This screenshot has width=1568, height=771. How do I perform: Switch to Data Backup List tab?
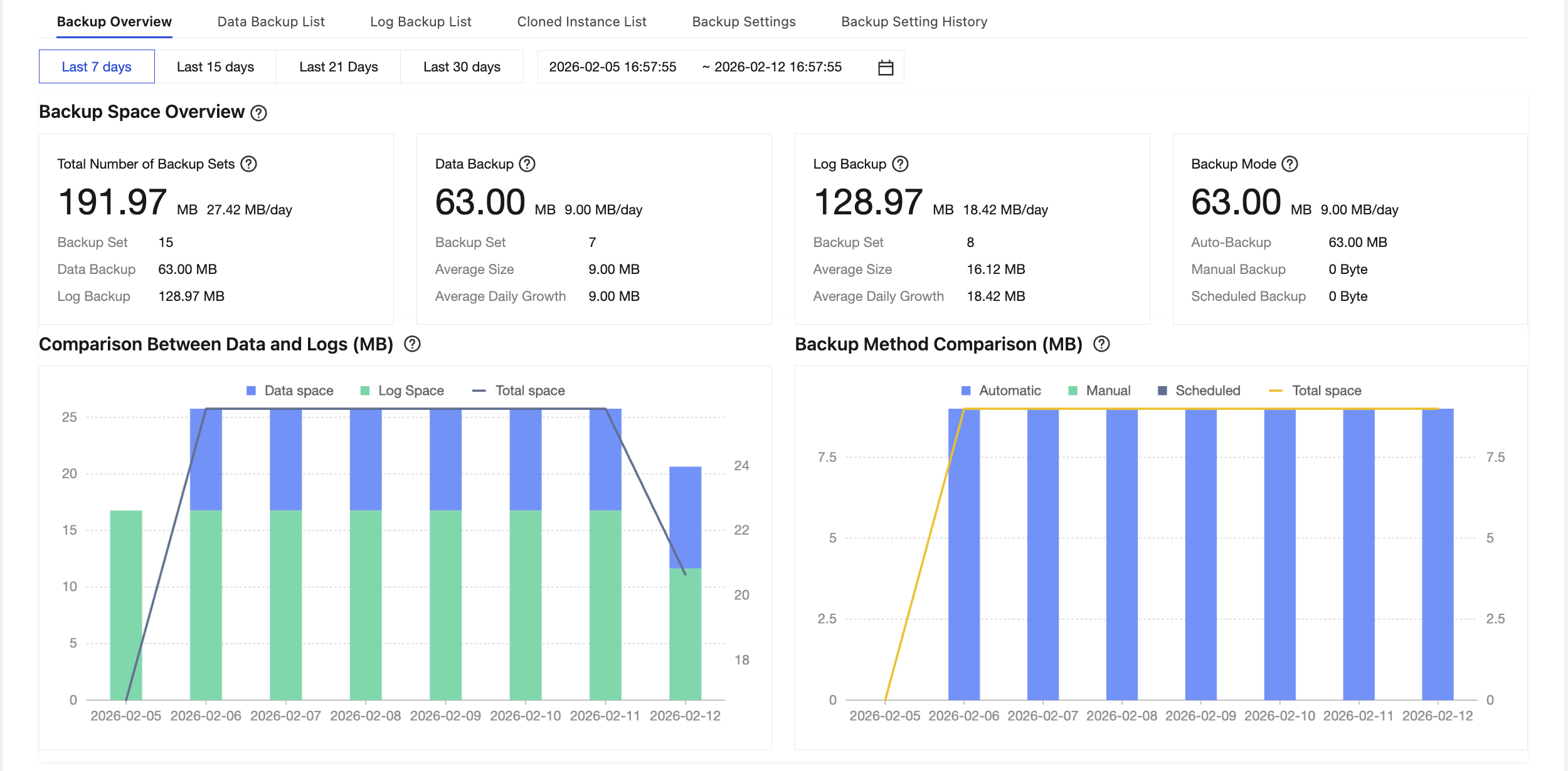[x=271, y=22]
